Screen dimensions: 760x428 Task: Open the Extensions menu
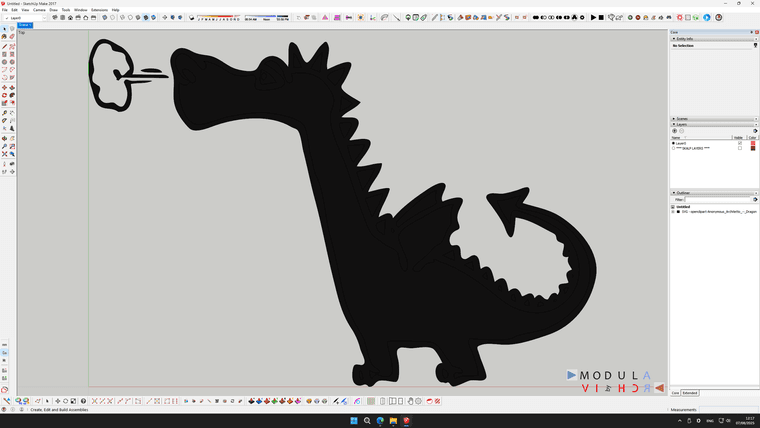click(x=99, y=10)
